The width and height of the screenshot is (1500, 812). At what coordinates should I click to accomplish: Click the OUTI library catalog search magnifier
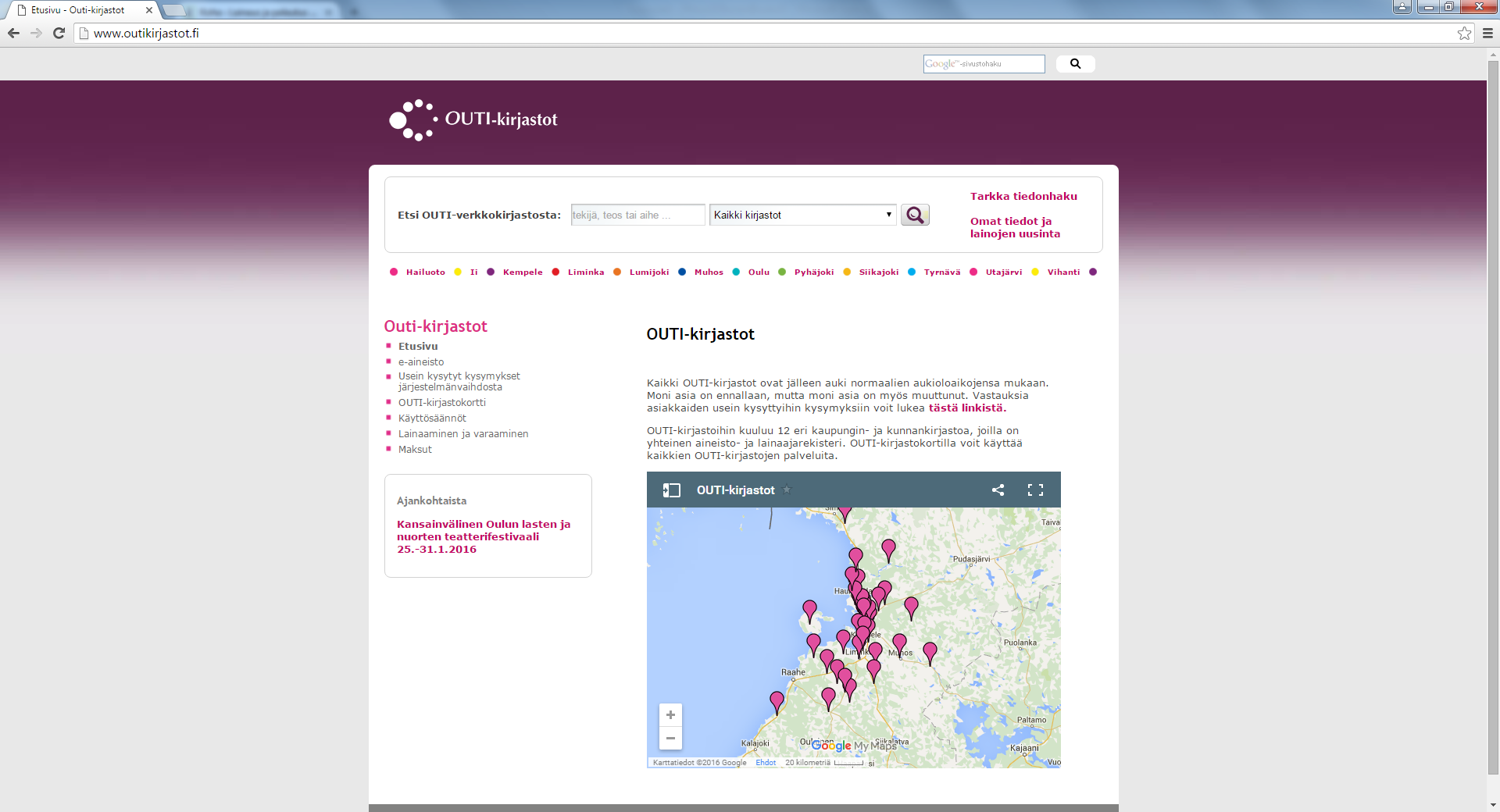click(915, 215)
